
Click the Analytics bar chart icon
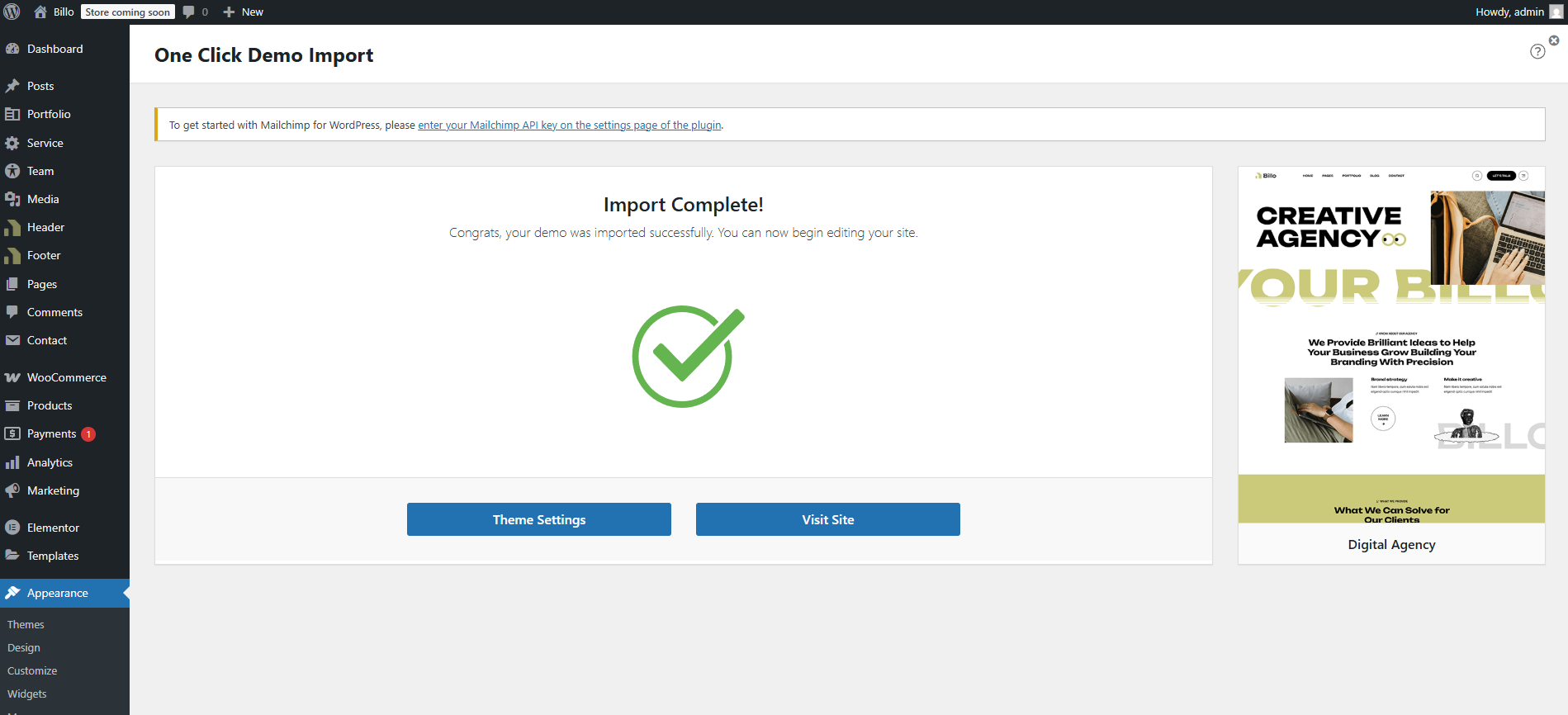12,462
